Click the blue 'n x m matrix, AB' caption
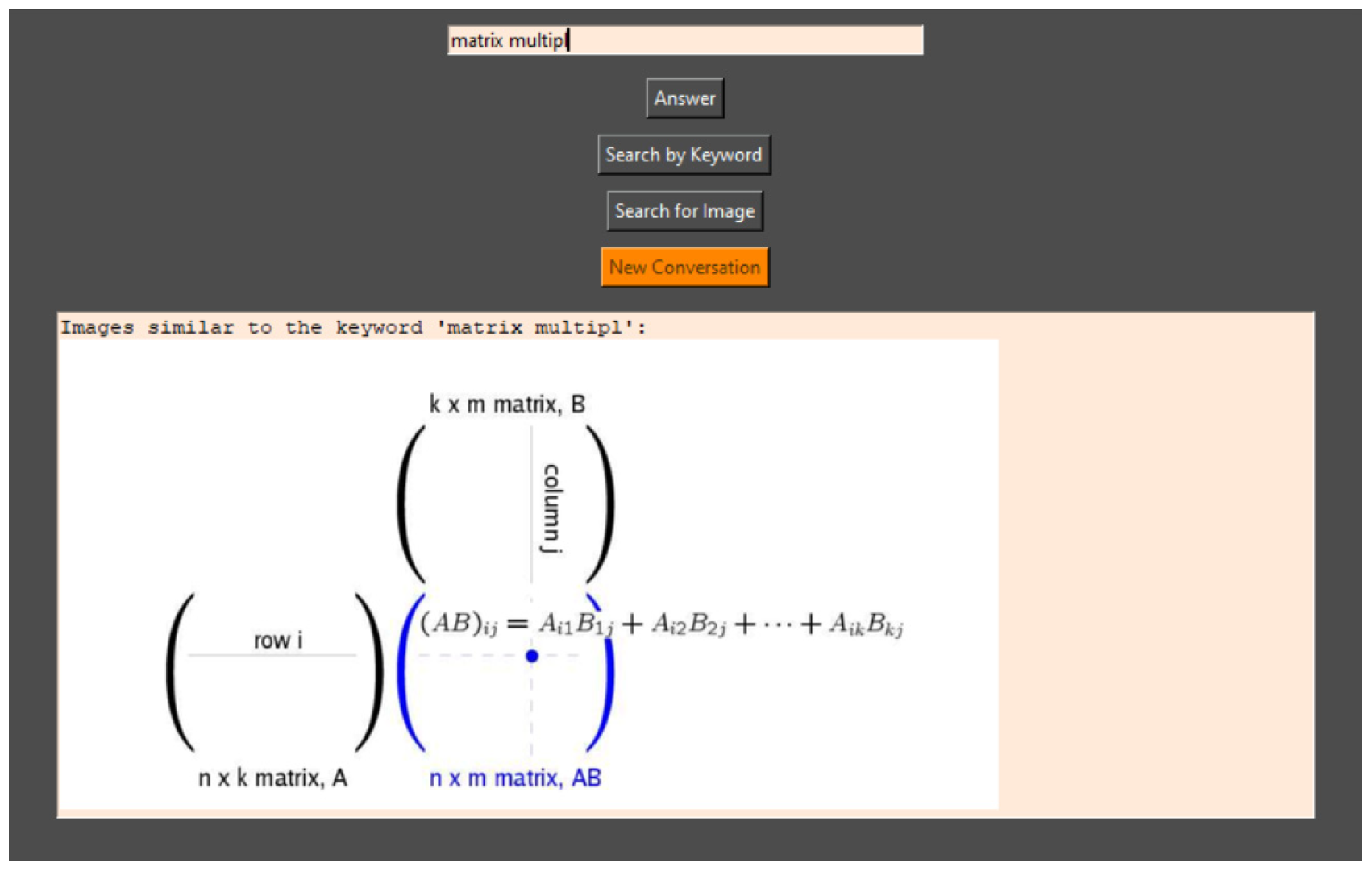1372x871 pixels. (515, 778)
